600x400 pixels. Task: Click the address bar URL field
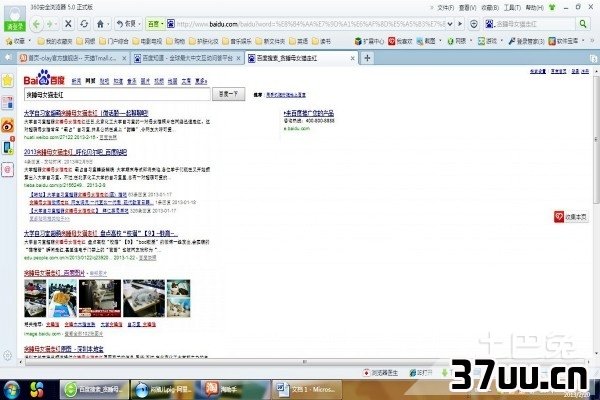(310, 24)
